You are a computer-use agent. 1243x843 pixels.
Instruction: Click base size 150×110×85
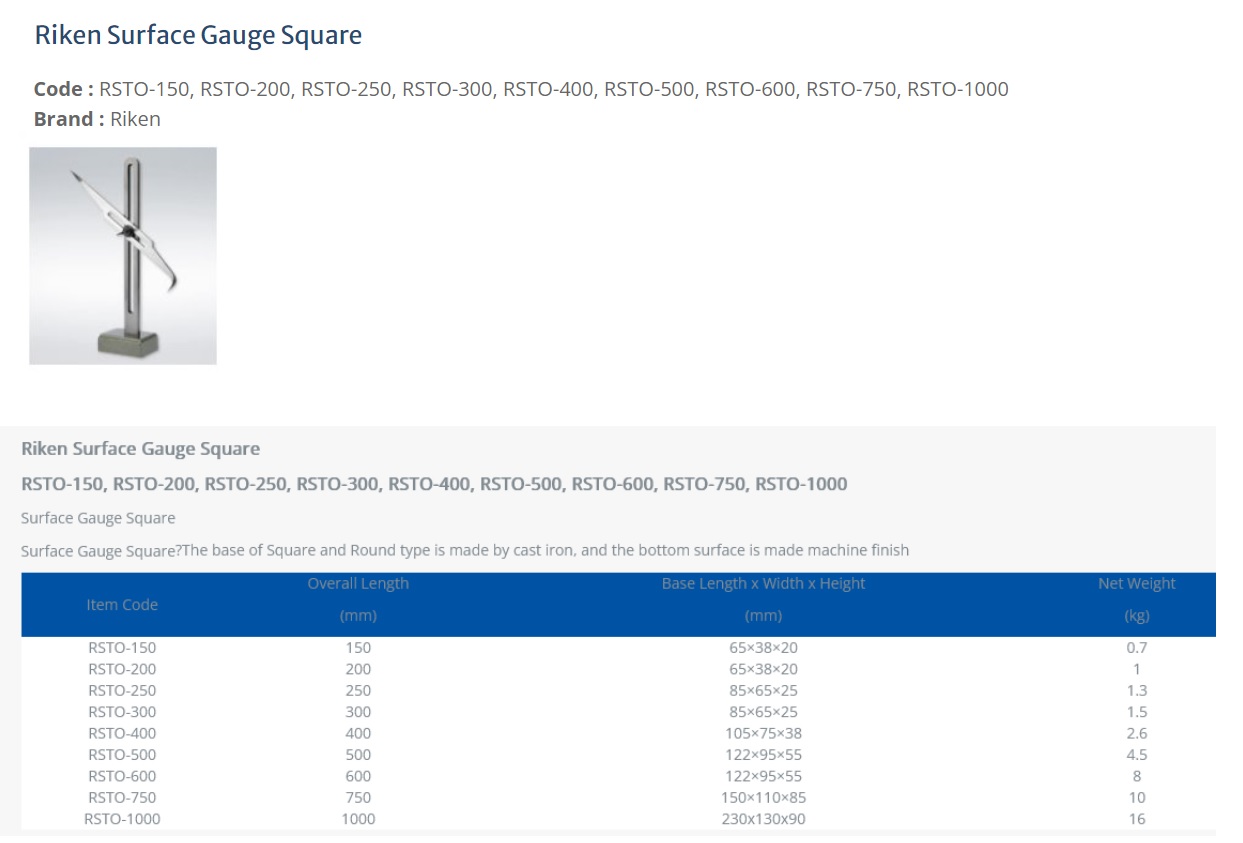pos(764,798)
